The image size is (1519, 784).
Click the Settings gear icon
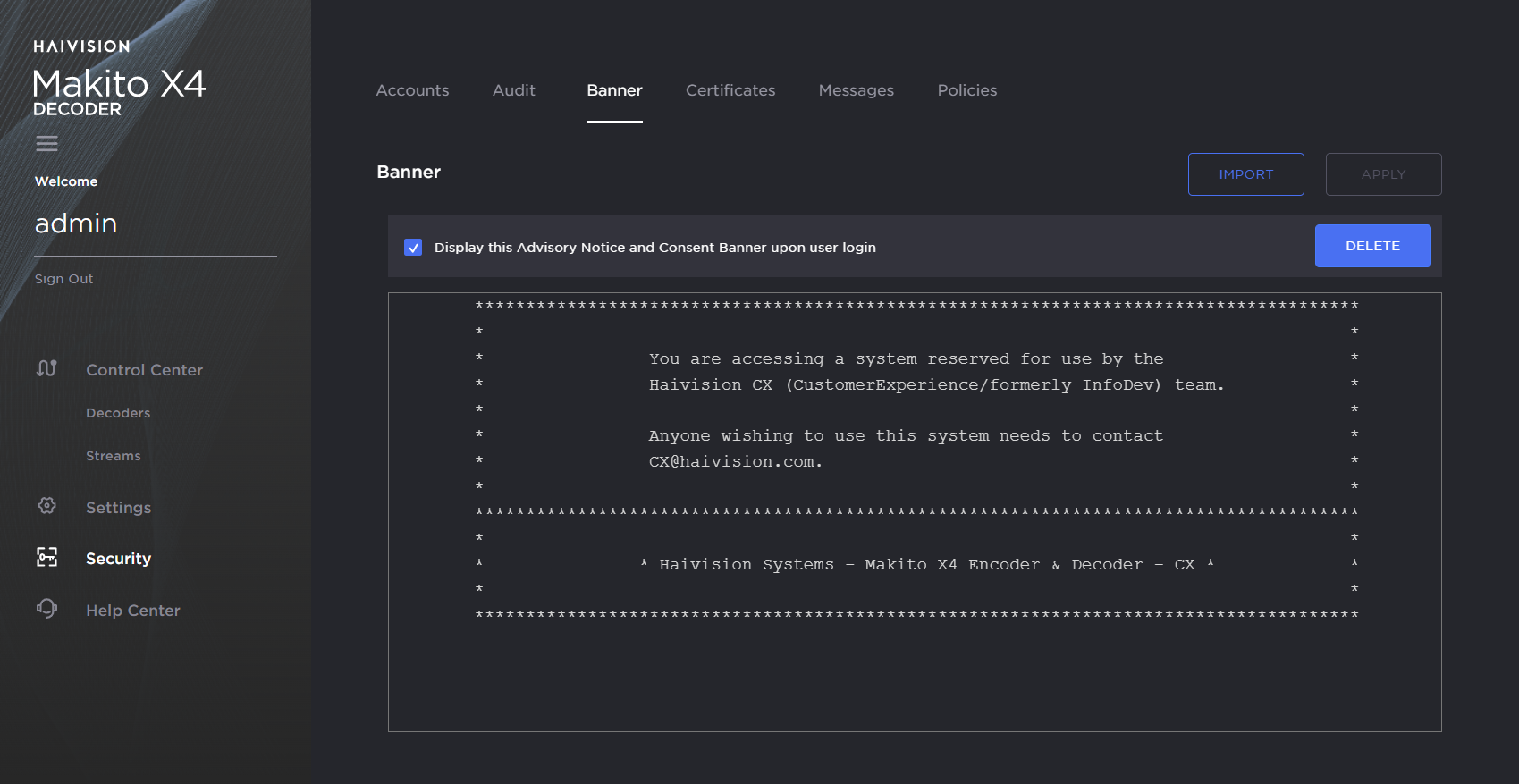46,506
